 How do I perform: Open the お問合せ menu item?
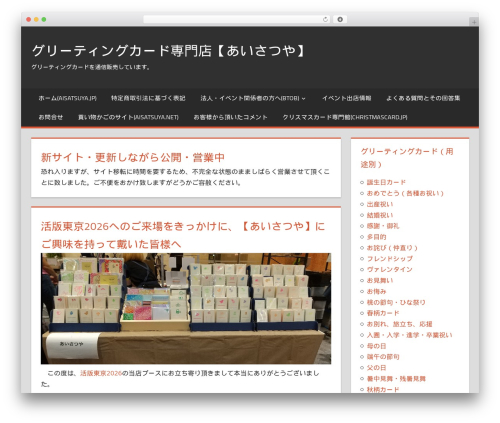tap(51, 117)
